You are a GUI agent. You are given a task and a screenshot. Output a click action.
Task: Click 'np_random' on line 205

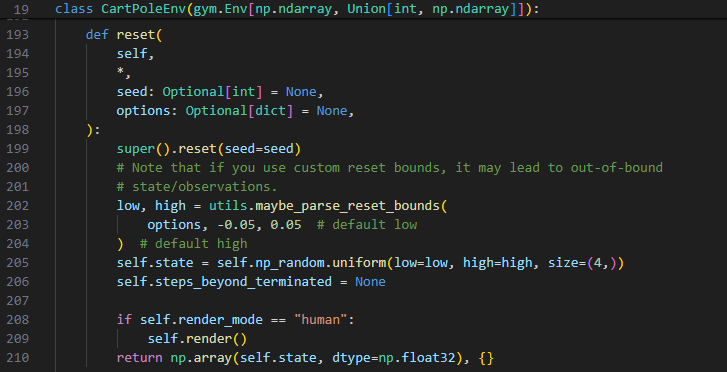289,263
